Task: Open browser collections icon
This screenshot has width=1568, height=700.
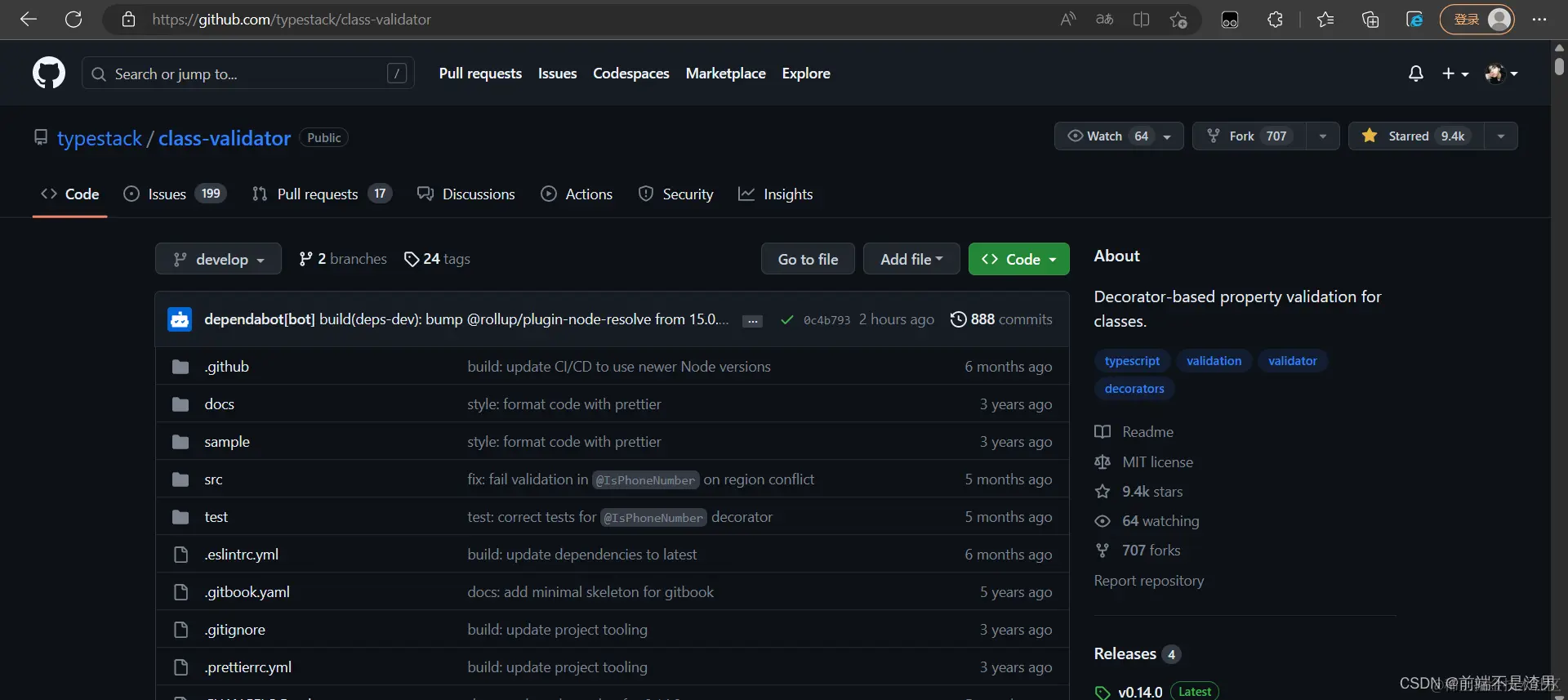Action: [x=1370, y=20]
